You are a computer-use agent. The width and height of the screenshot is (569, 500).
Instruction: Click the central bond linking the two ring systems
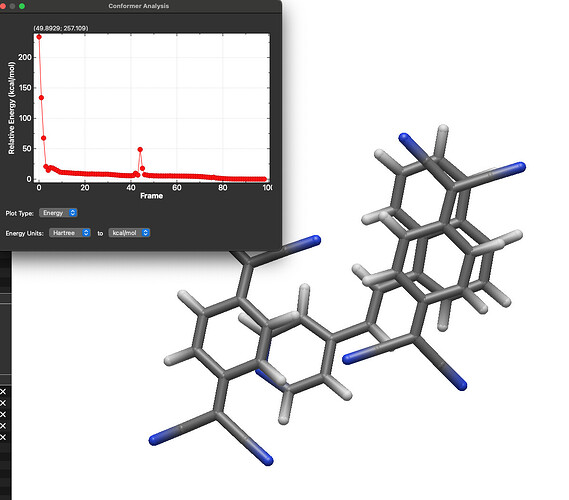coord(350,331)
